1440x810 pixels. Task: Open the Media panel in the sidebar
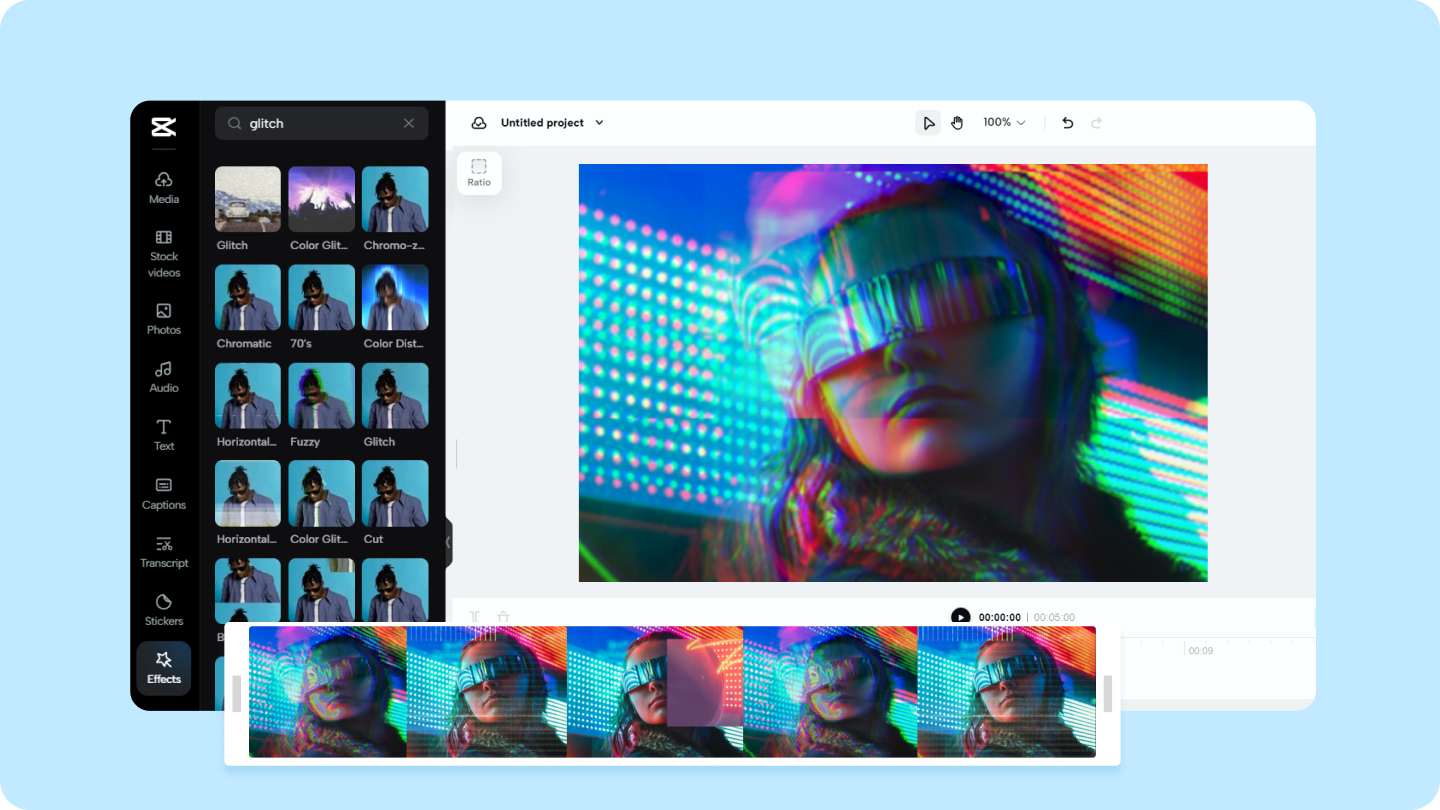point(163,188)
